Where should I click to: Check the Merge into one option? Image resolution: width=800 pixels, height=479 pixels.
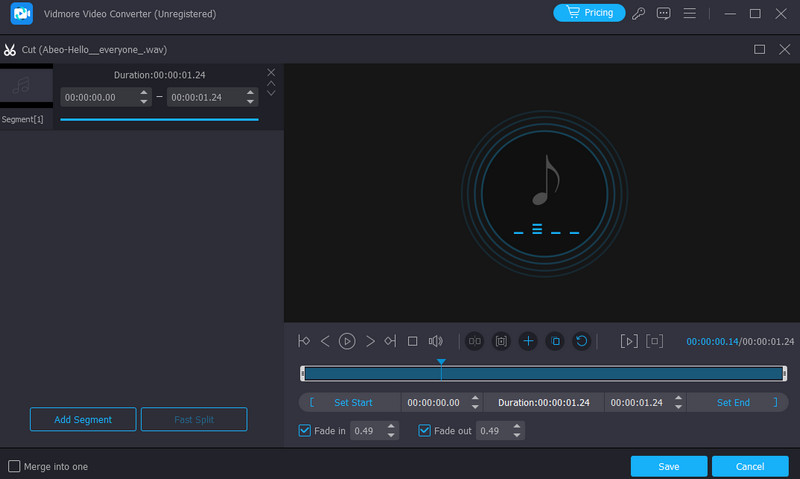pos(14,466)
